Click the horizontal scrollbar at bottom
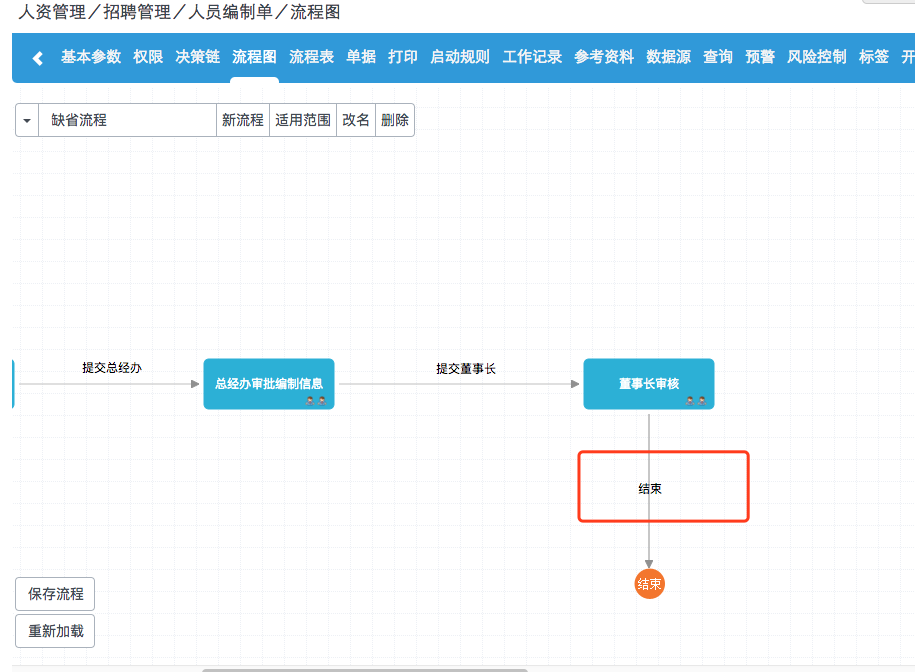The width and height of the screenshot is (915, 672). click(x=365, y=669)
